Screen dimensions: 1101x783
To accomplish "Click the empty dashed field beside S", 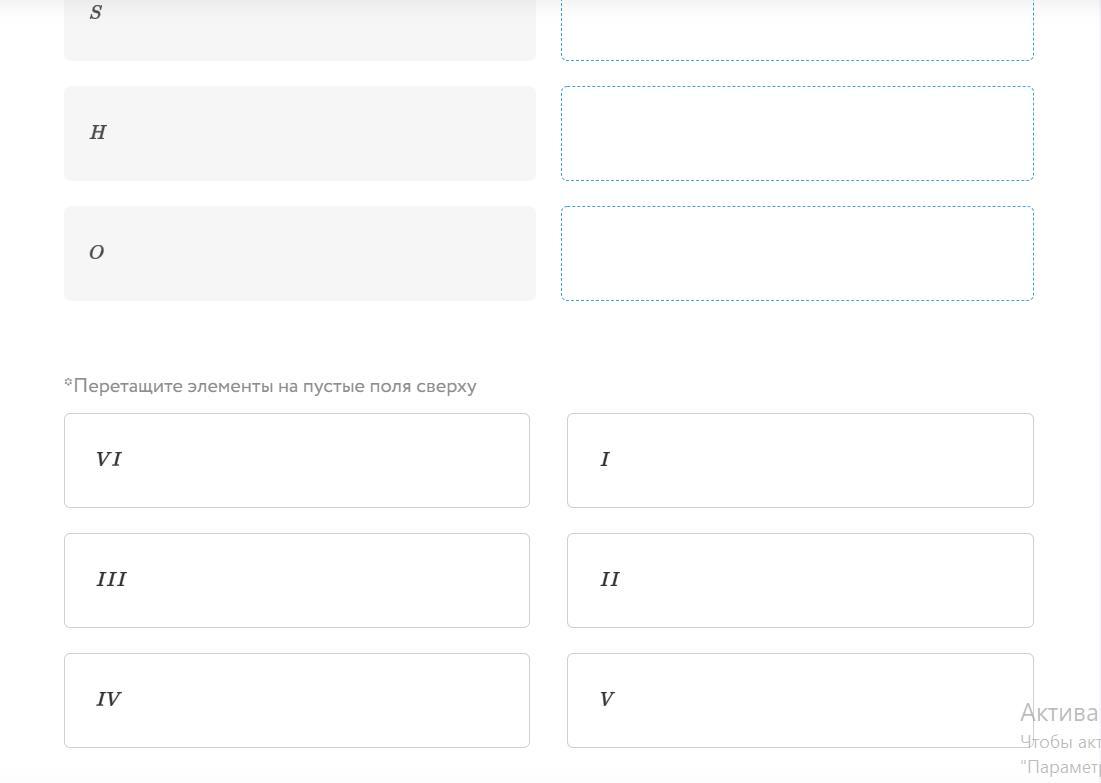I will 797,28.
